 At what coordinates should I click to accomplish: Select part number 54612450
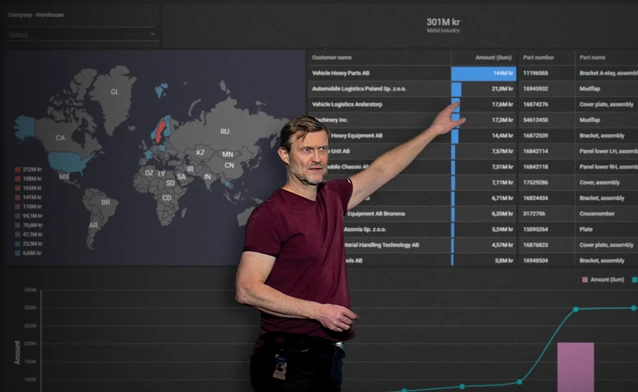point(535,120)
